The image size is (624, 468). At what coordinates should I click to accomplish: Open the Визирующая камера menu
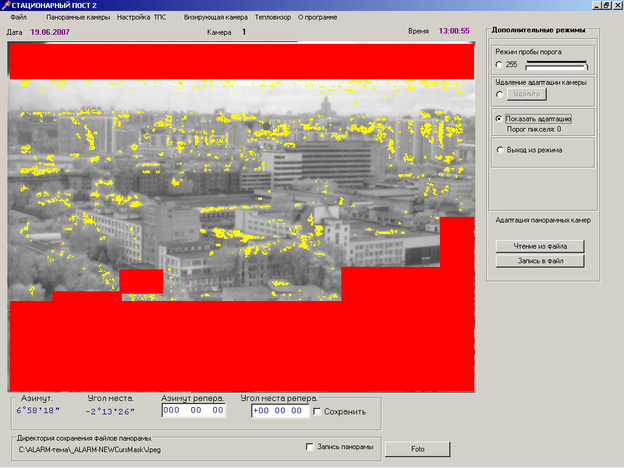pyautogui.click(x=216, y=18)
